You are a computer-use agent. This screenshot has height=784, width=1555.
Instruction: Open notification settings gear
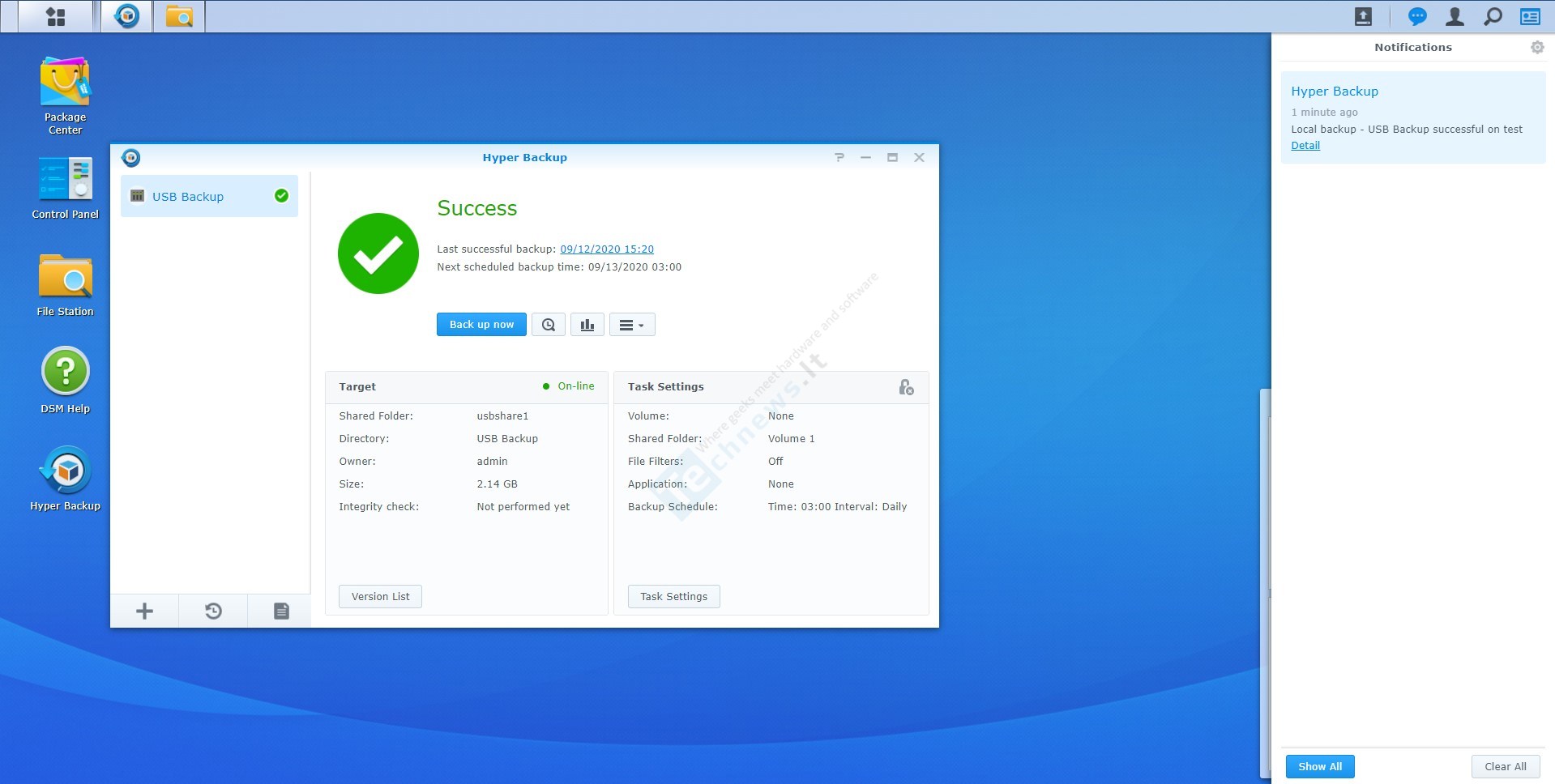1537,48
